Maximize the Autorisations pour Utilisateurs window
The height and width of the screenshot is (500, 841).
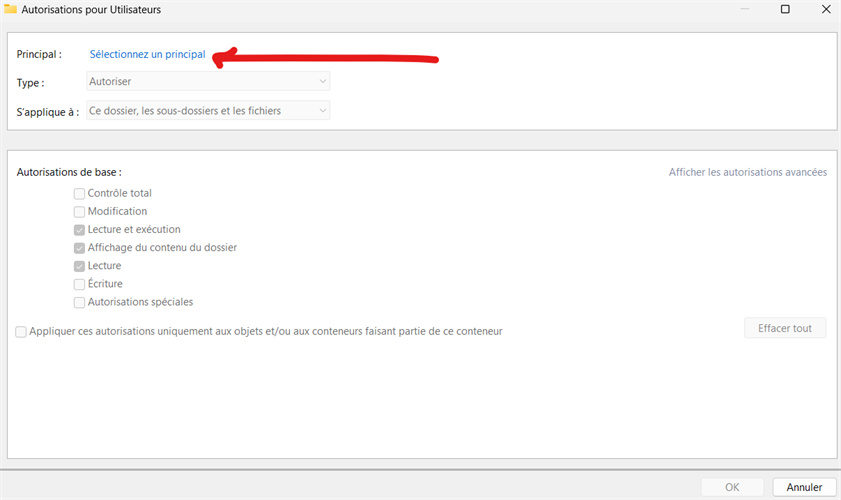(785, 9)
